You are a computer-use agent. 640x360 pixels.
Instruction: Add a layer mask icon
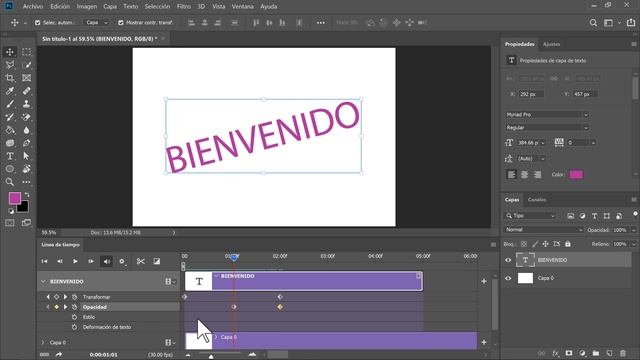point(569,353)
